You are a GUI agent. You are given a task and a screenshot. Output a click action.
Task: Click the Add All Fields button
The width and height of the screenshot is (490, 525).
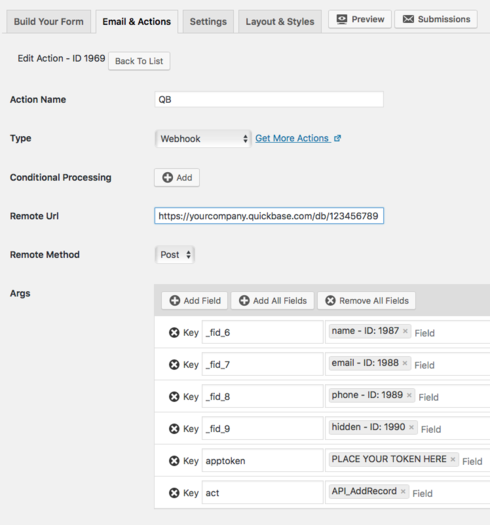pos(273,301)
